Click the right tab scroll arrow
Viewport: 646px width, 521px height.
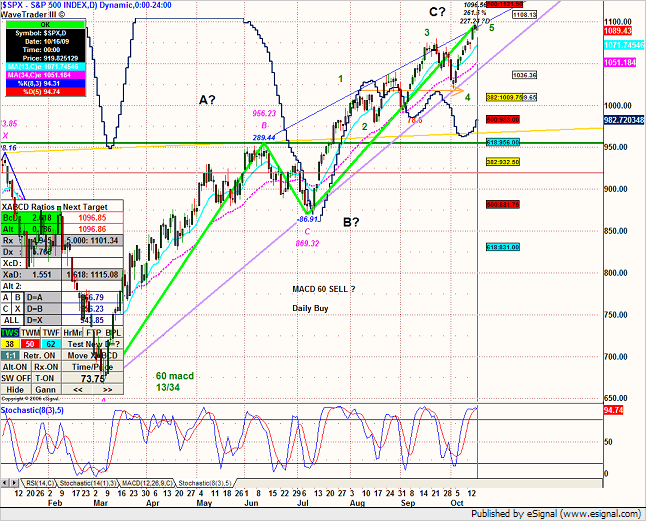coord(14,483)
